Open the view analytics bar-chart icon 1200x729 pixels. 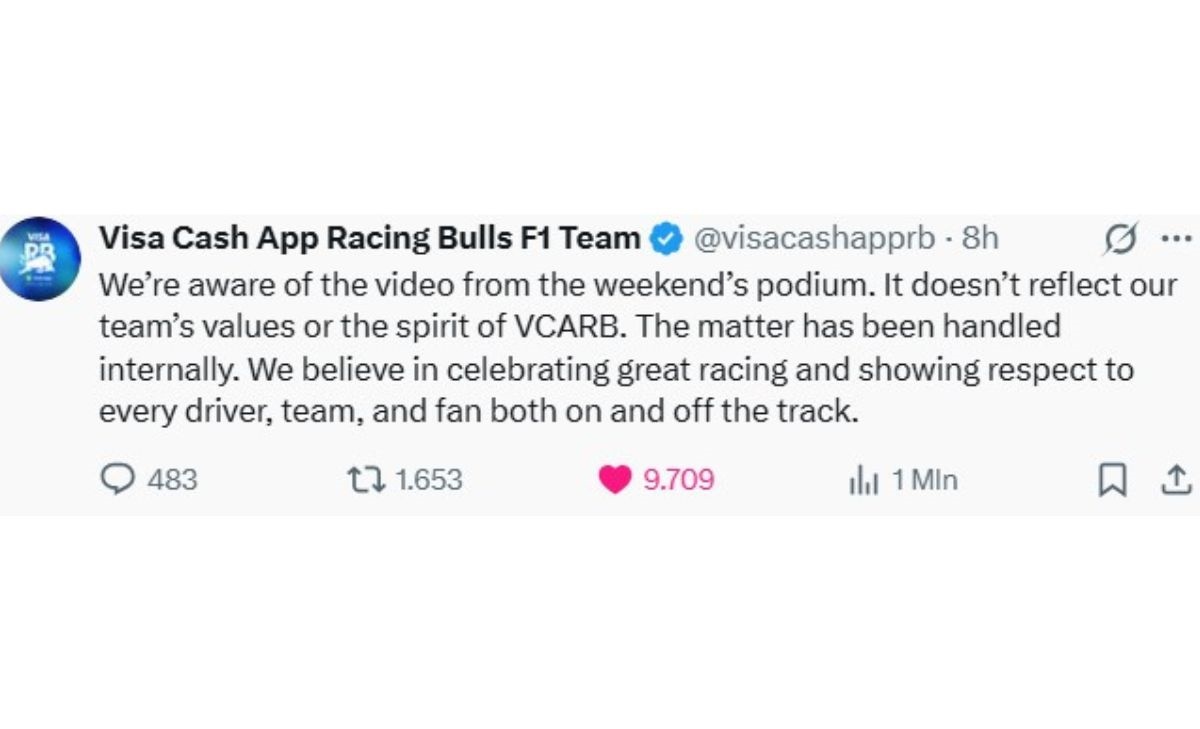(863, 482)
